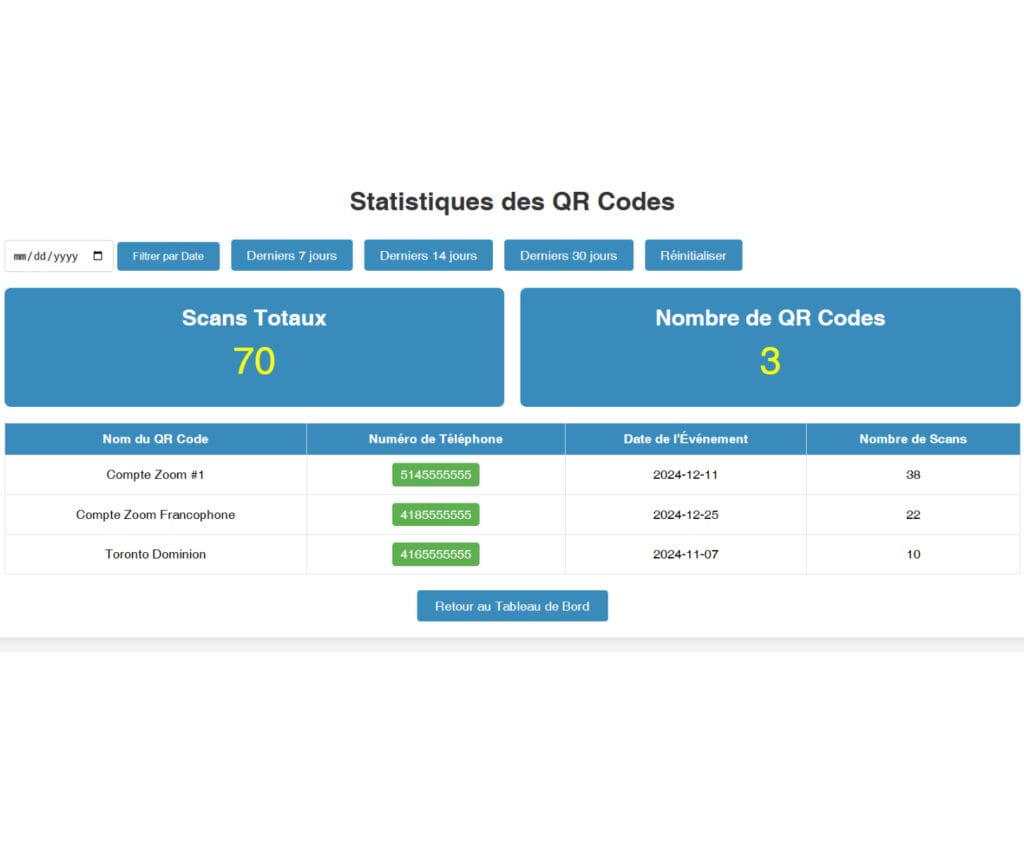Click the Retour au Tableau de Bord button
Screen dimensions: 1024x844
pyautogui.click(x=512, y=606)
